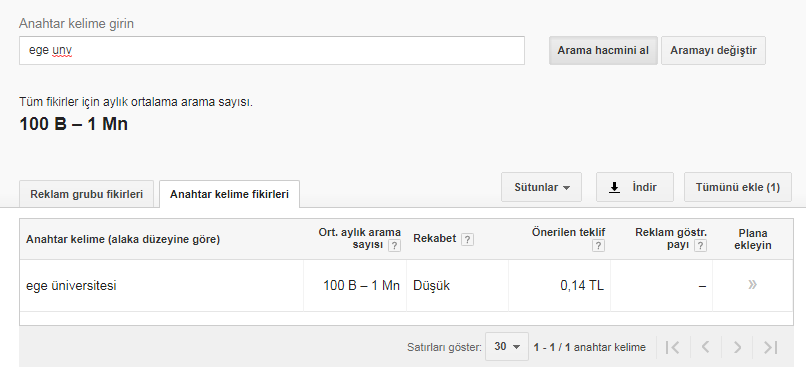Open the 'Sütunlar' dropdown
The image size is (806, 388).
541,187
